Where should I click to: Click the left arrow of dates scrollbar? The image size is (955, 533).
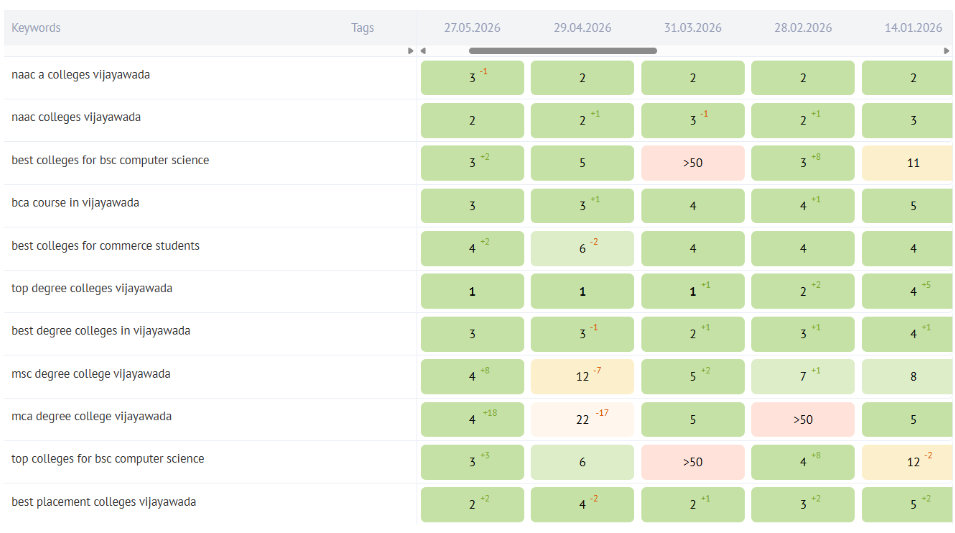[x=423, y=51]
